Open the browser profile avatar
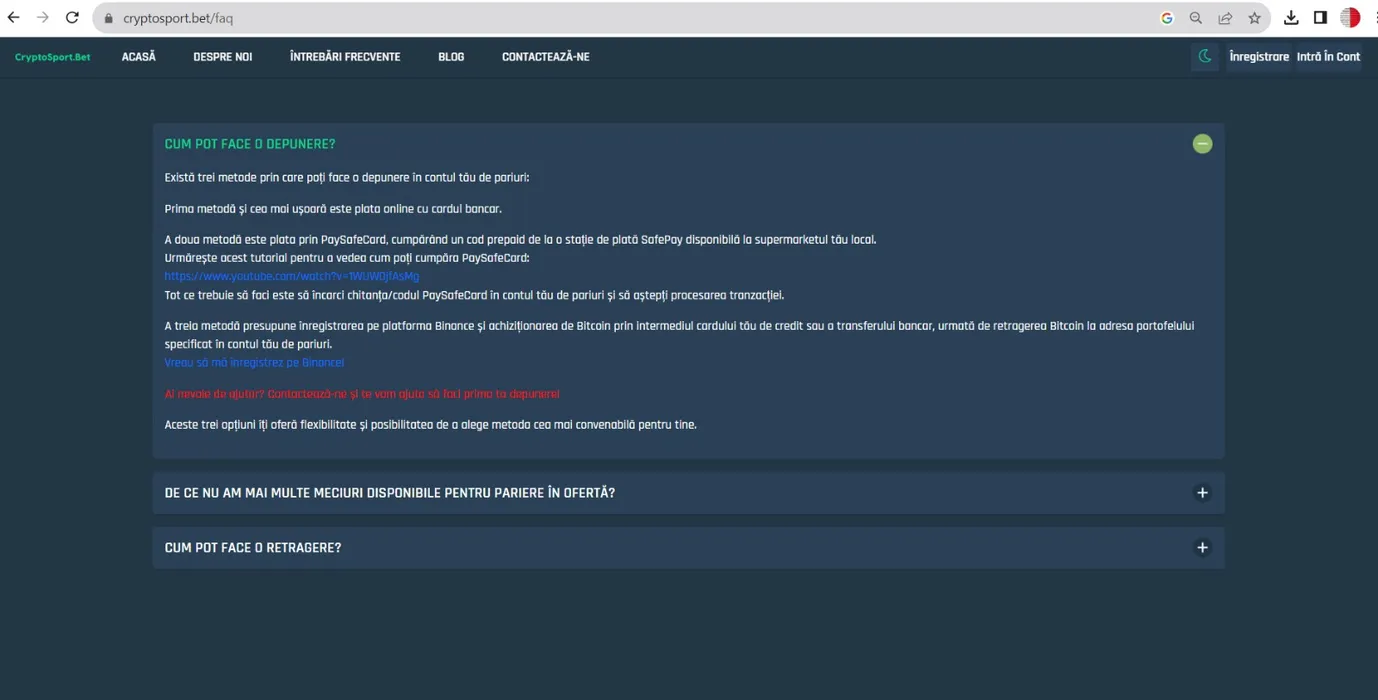This screenshot has width=1378, height=700. (1350, 18)
